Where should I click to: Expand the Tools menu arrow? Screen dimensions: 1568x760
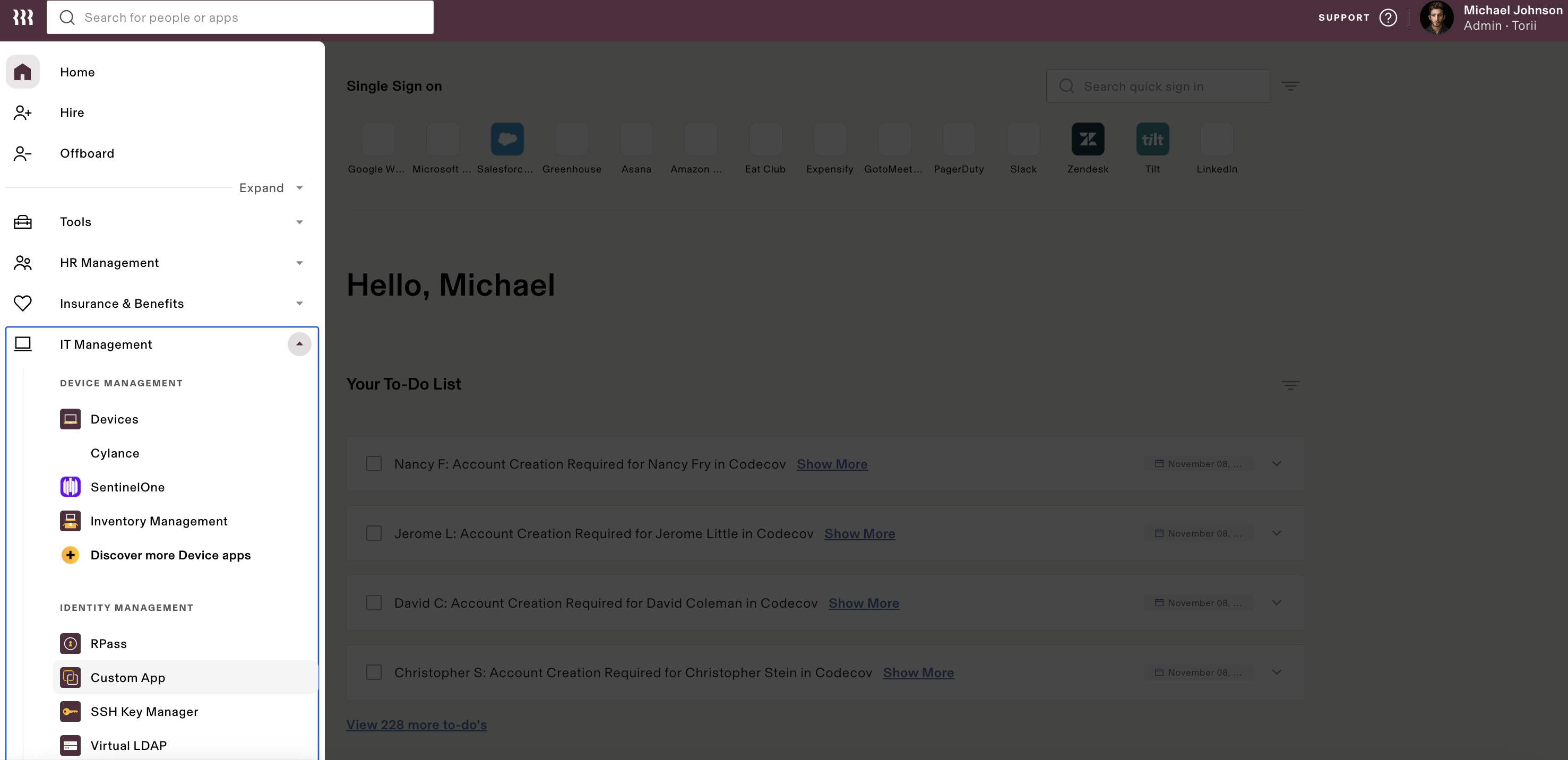(299, 222)
